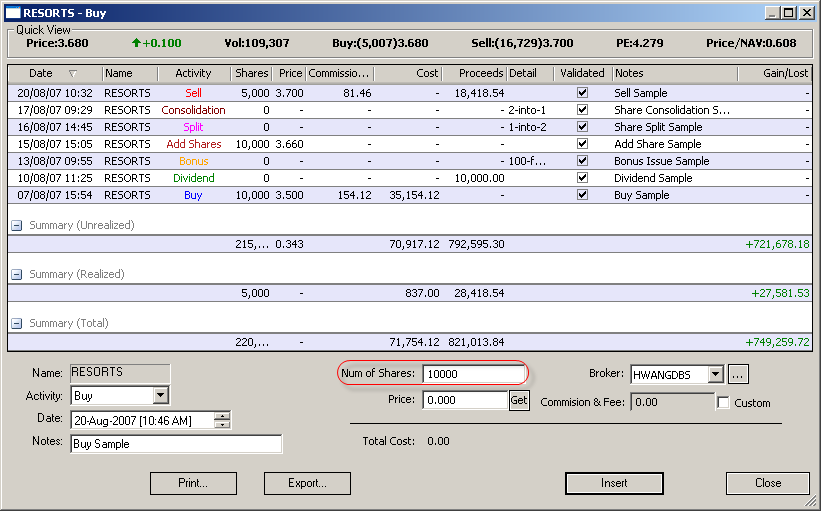Click the note Bonus Issue Sample
This screenshot has width=821, height=511.
click(x=662, y=161)
